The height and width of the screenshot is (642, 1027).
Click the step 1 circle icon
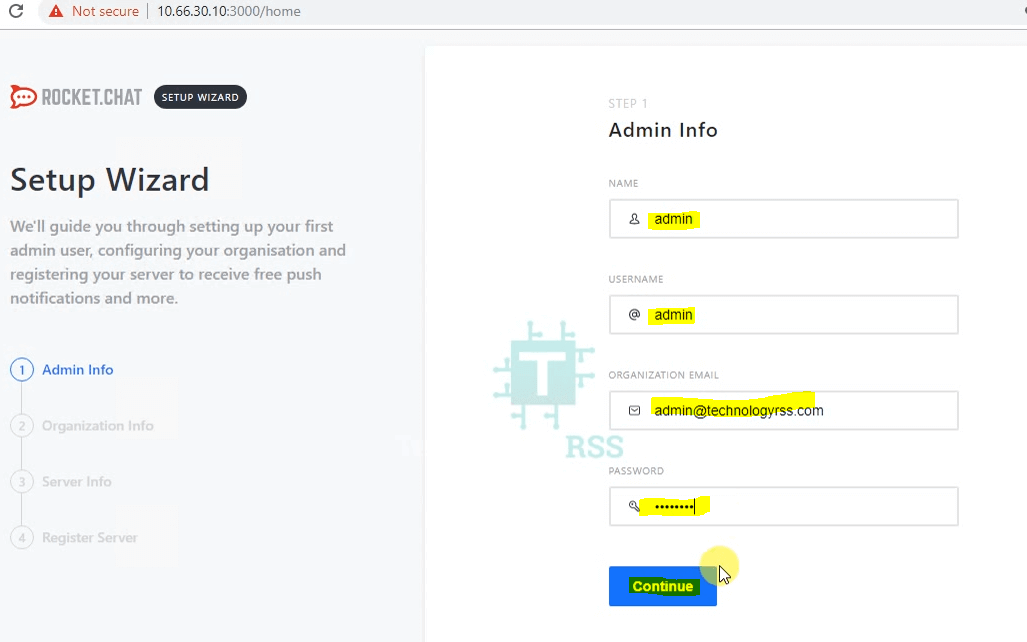tap(22, 370)
